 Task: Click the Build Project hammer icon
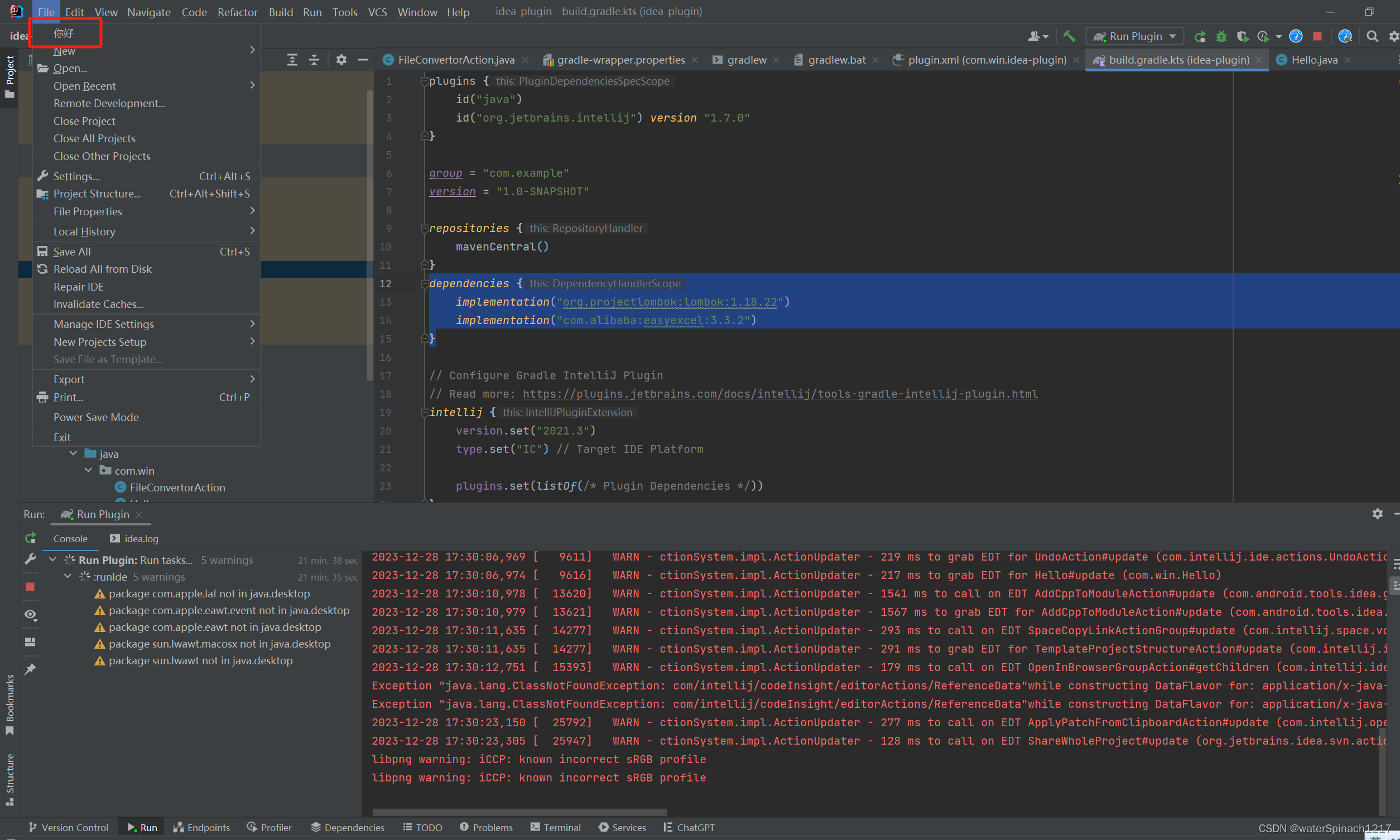point(1069,36)
